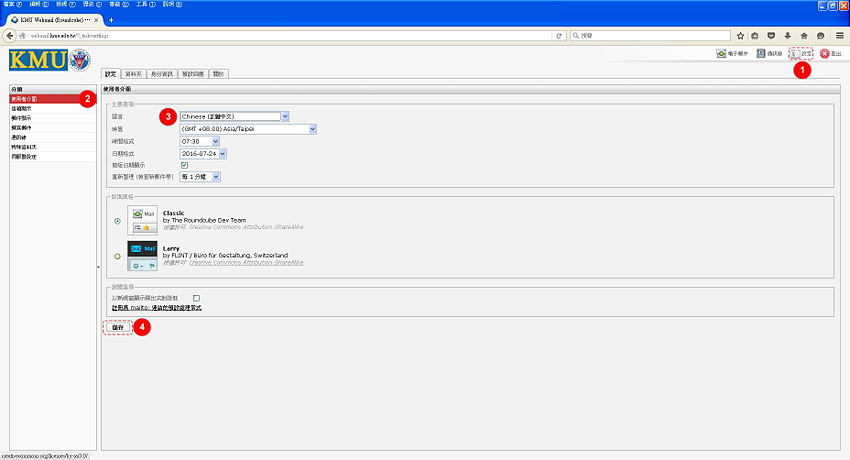The image size is (850, 460).
Task: Open the bookmarks list (clipboard) icon
Action: (x=755, y=36)
